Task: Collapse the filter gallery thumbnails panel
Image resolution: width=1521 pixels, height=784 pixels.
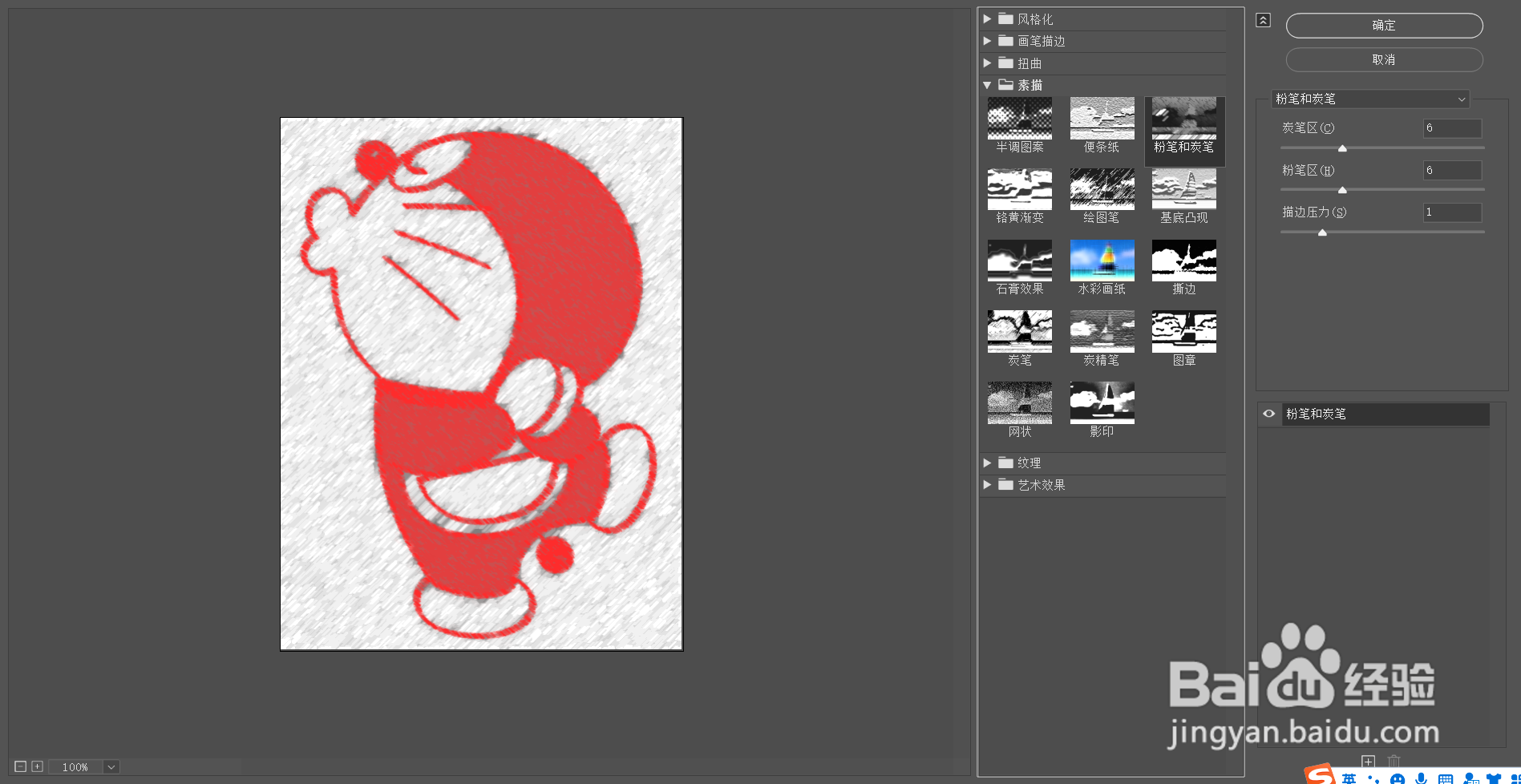Action: click(1263, 20)
